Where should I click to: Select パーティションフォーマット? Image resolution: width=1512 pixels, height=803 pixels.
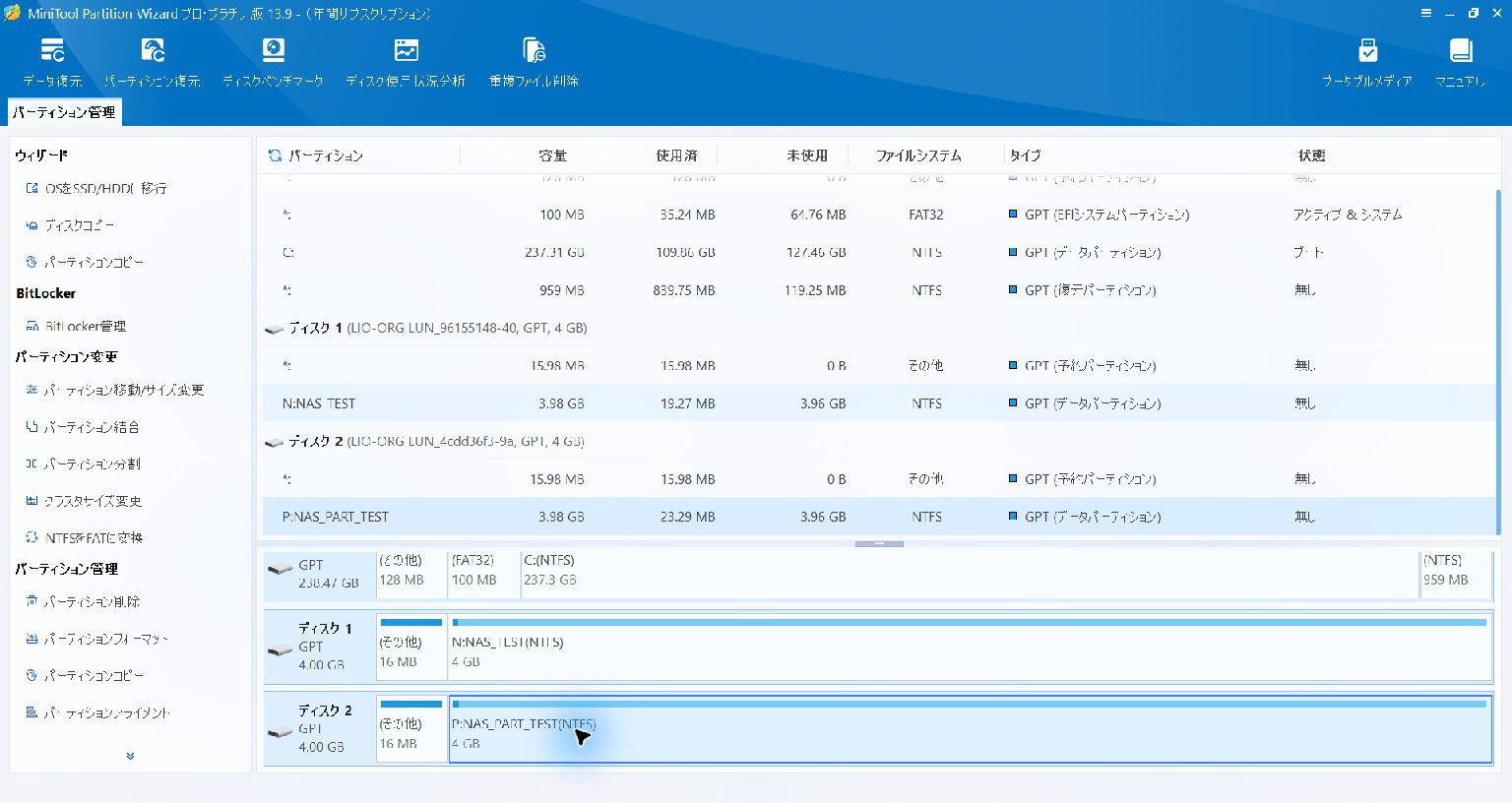click(96, 639)
